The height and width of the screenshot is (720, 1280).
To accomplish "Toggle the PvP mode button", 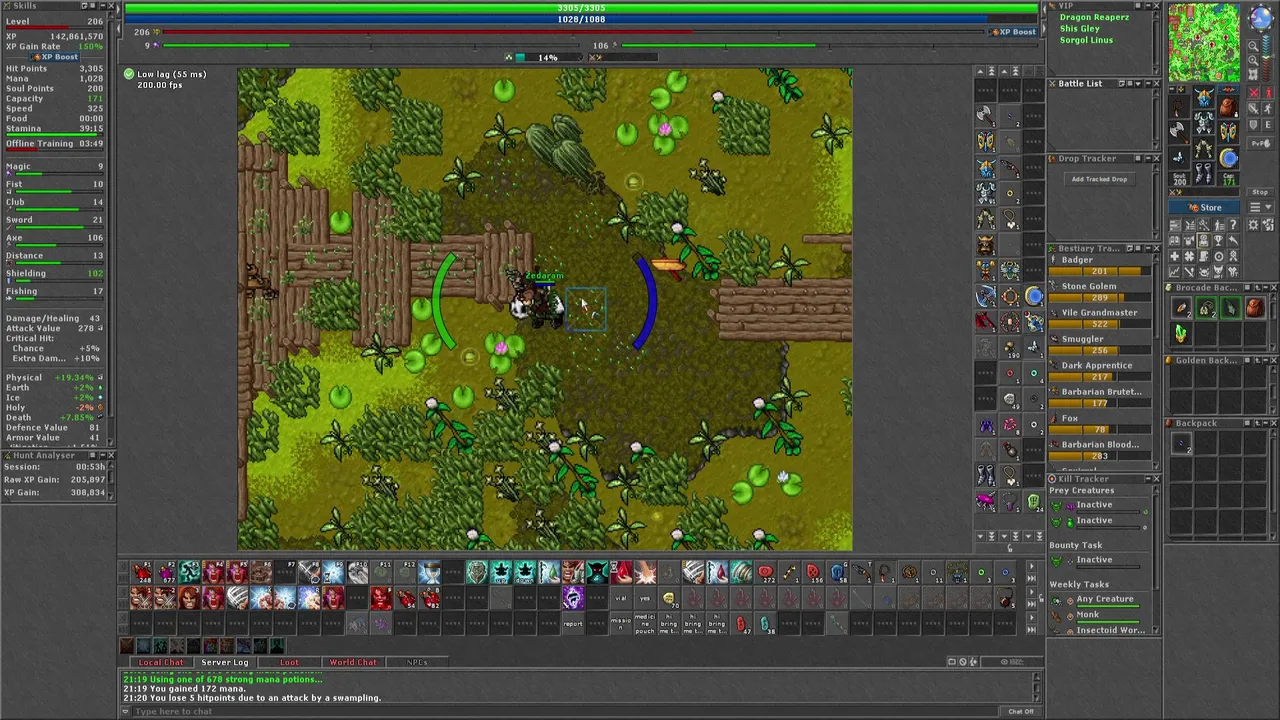I will [x=1261, y=143].
